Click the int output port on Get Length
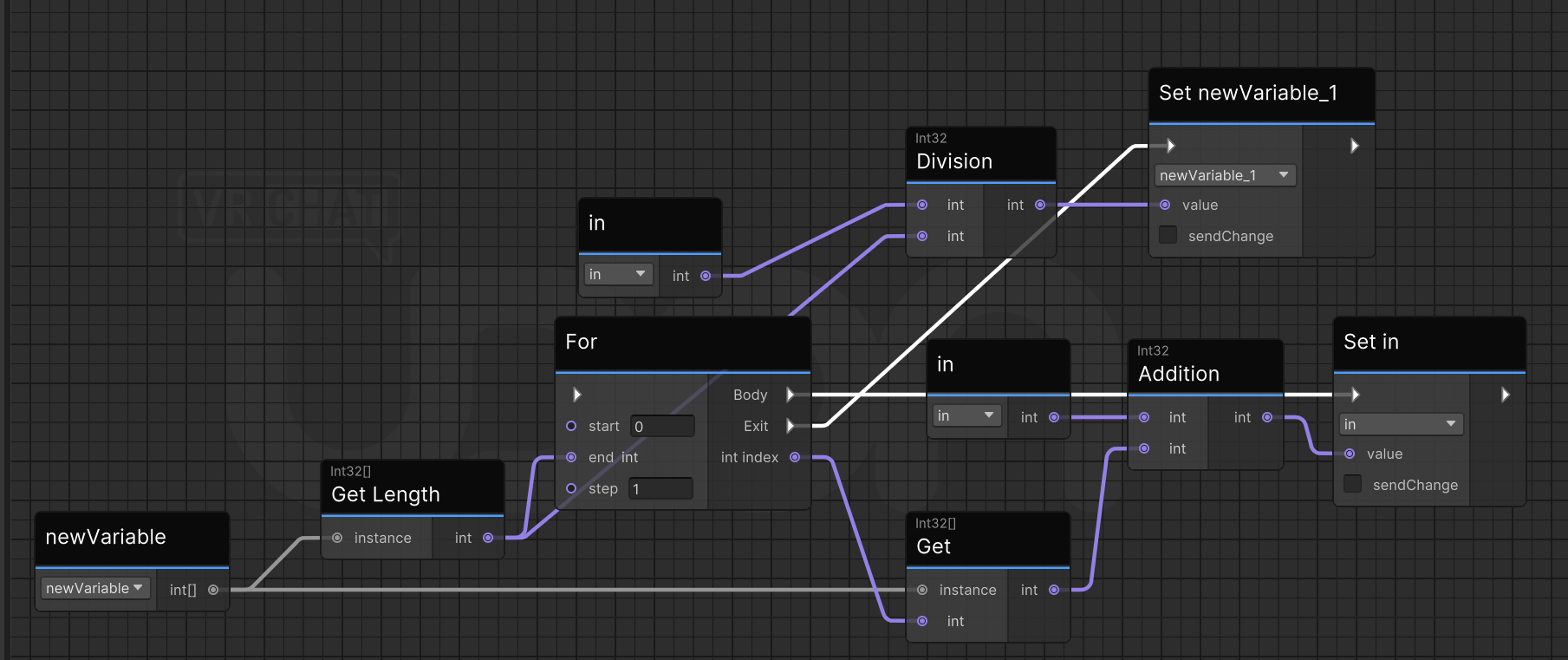 click(488, 538)
